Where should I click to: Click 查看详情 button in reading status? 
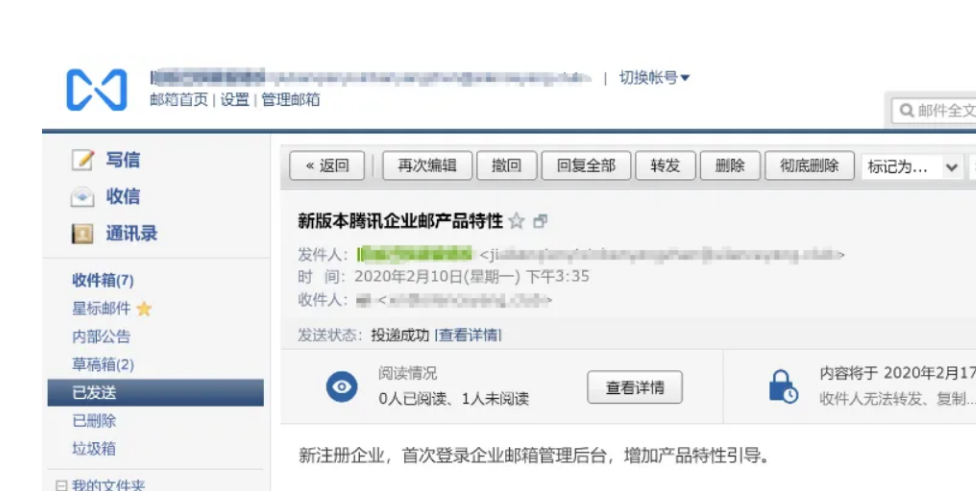coord(635,387)
